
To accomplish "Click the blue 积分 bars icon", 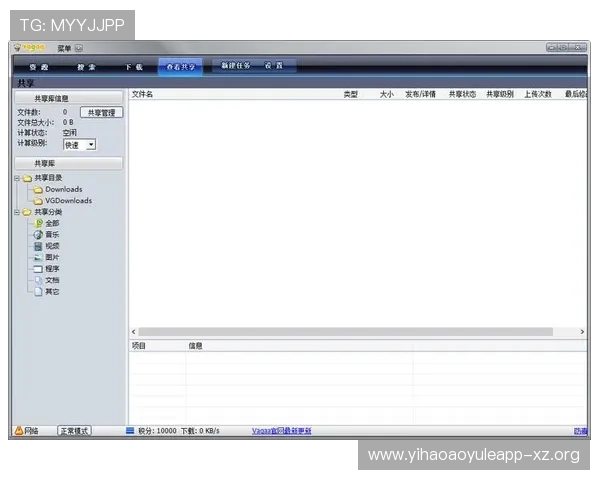I will click(130, 431).
